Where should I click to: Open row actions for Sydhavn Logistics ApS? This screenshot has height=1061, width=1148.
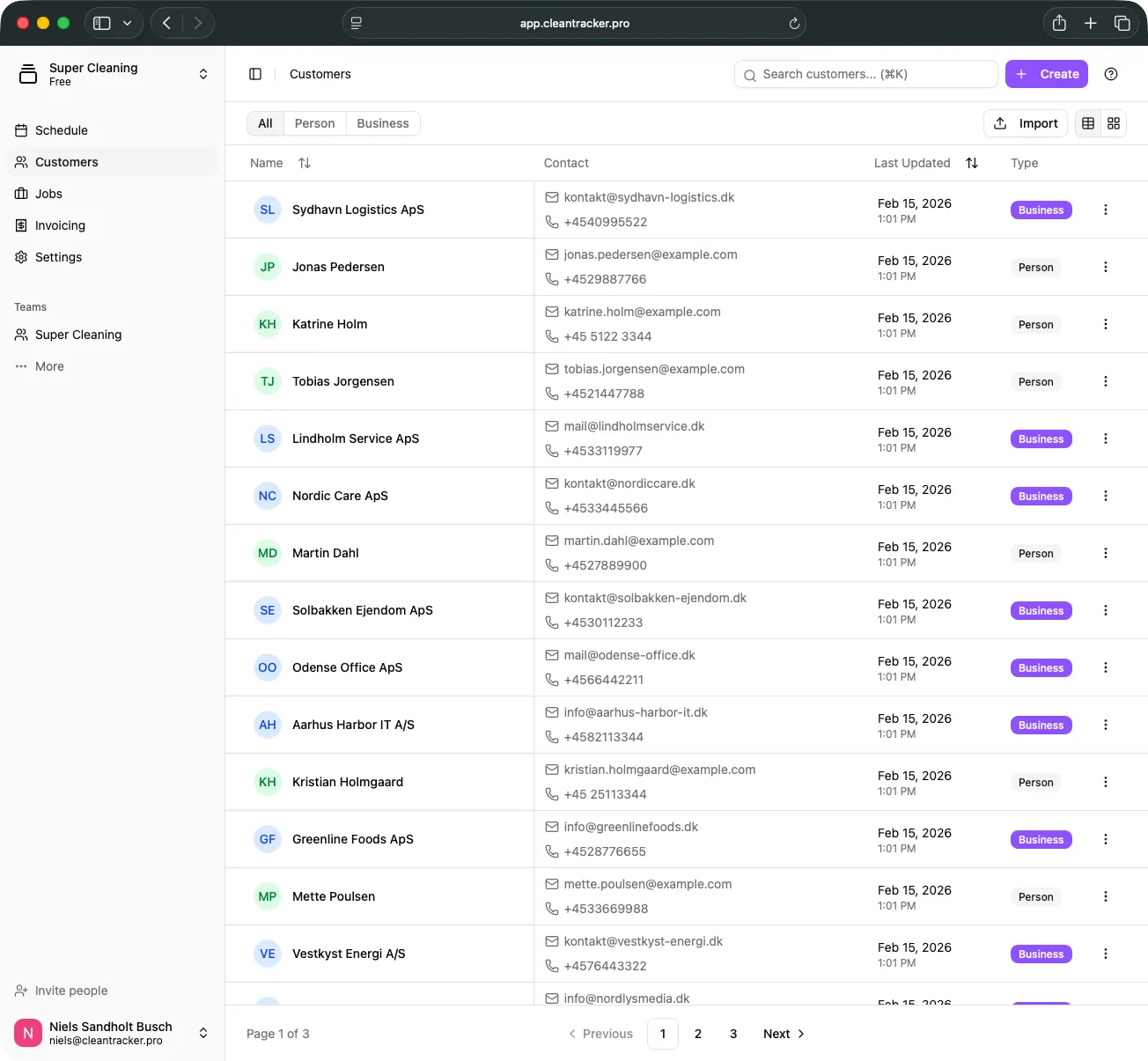point(1106,210)
